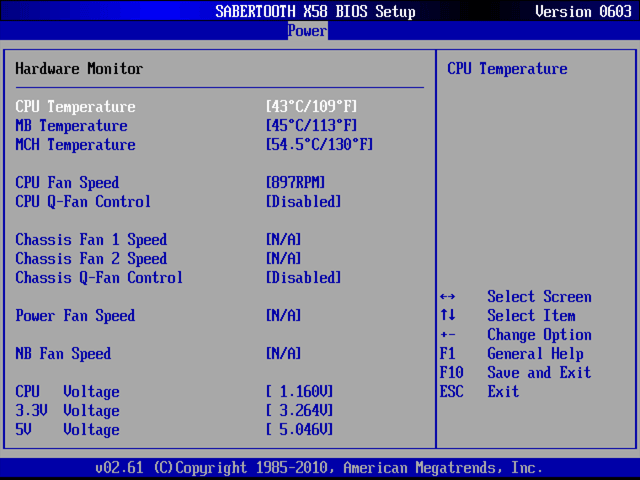
Task: Select Chassis Fan 1 Speed label
Action: pyautogui.click(x=91, y=240)
